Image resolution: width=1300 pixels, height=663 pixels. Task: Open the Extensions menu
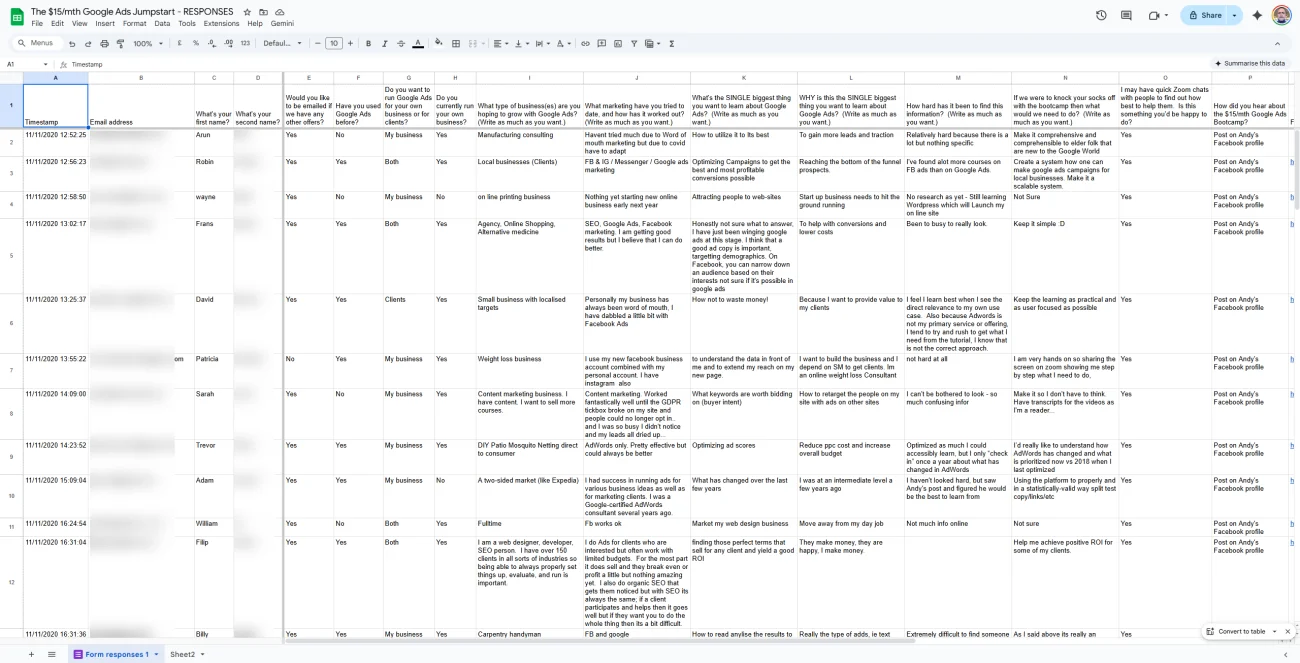(x=221, y=23)
